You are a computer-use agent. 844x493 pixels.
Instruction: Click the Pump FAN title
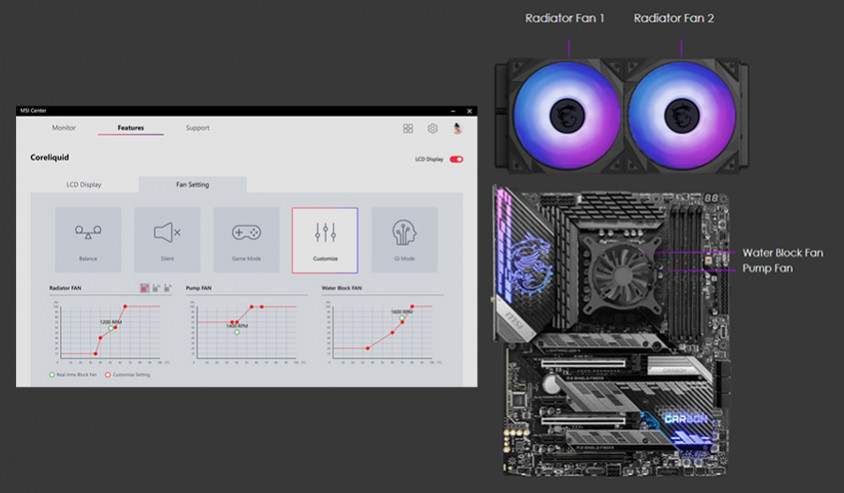(x=199, y=288)
